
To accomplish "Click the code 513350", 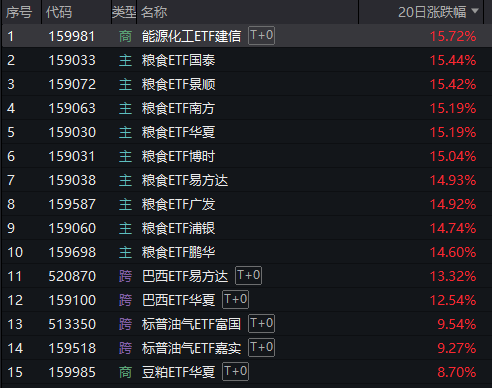I will 72,324.
